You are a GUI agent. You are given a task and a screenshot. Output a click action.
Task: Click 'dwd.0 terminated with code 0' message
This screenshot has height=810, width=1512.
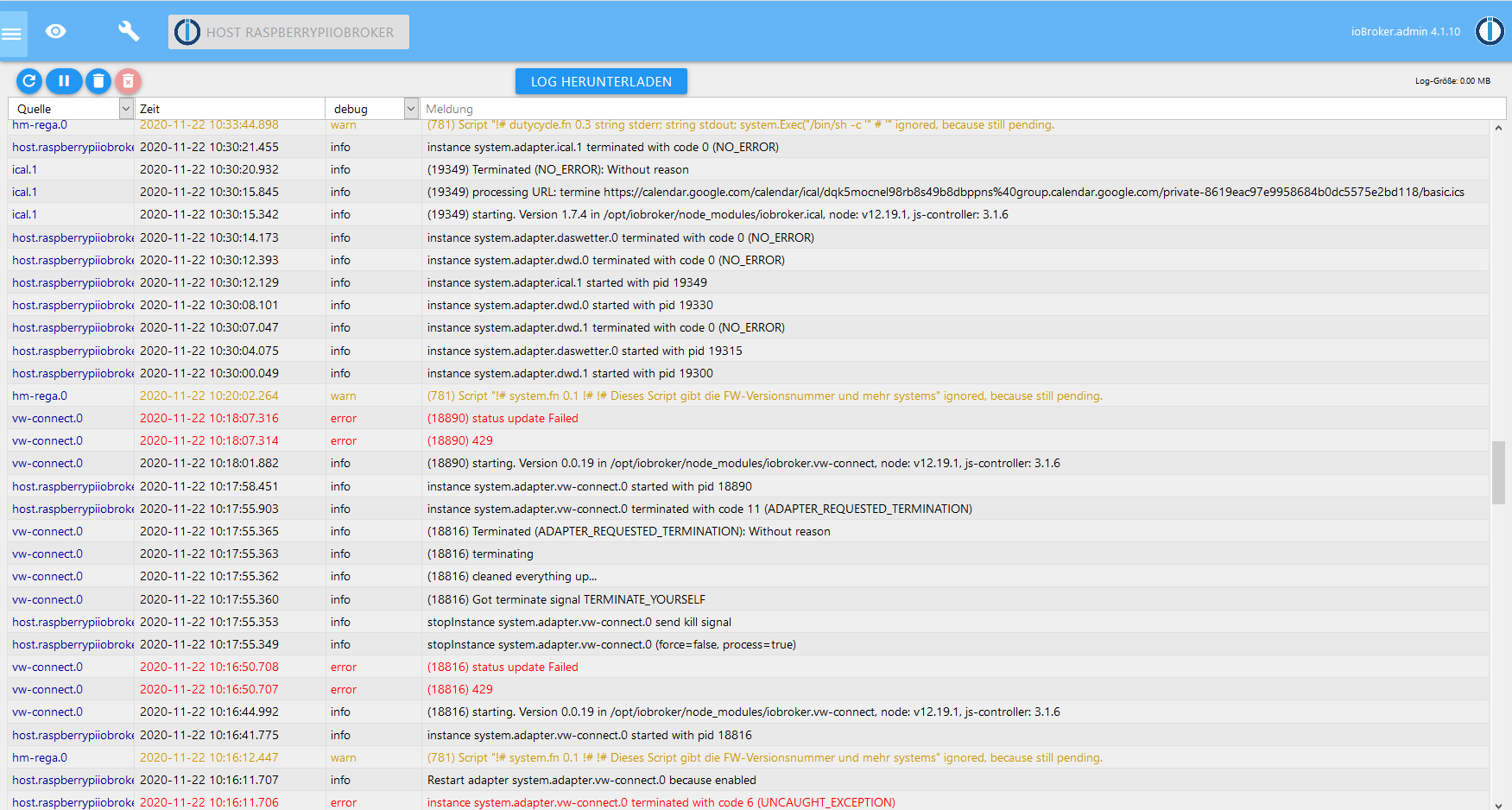[606, 260]
